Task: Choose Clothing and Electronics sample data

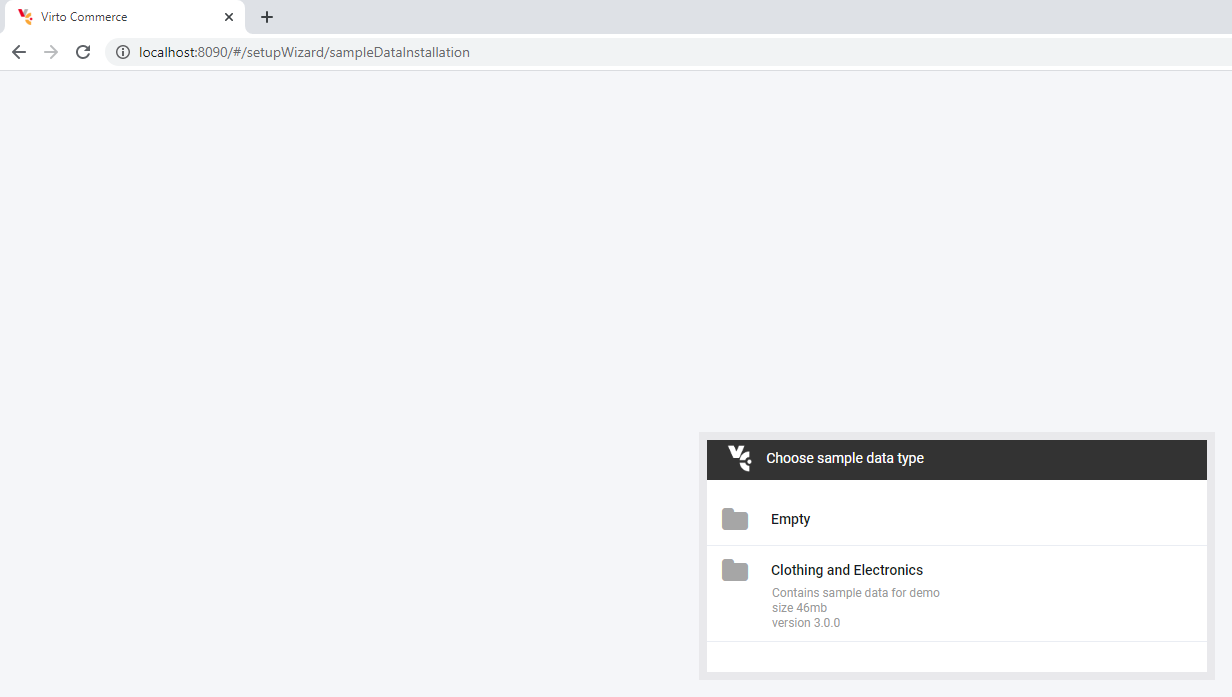Action: coord(957,594)
